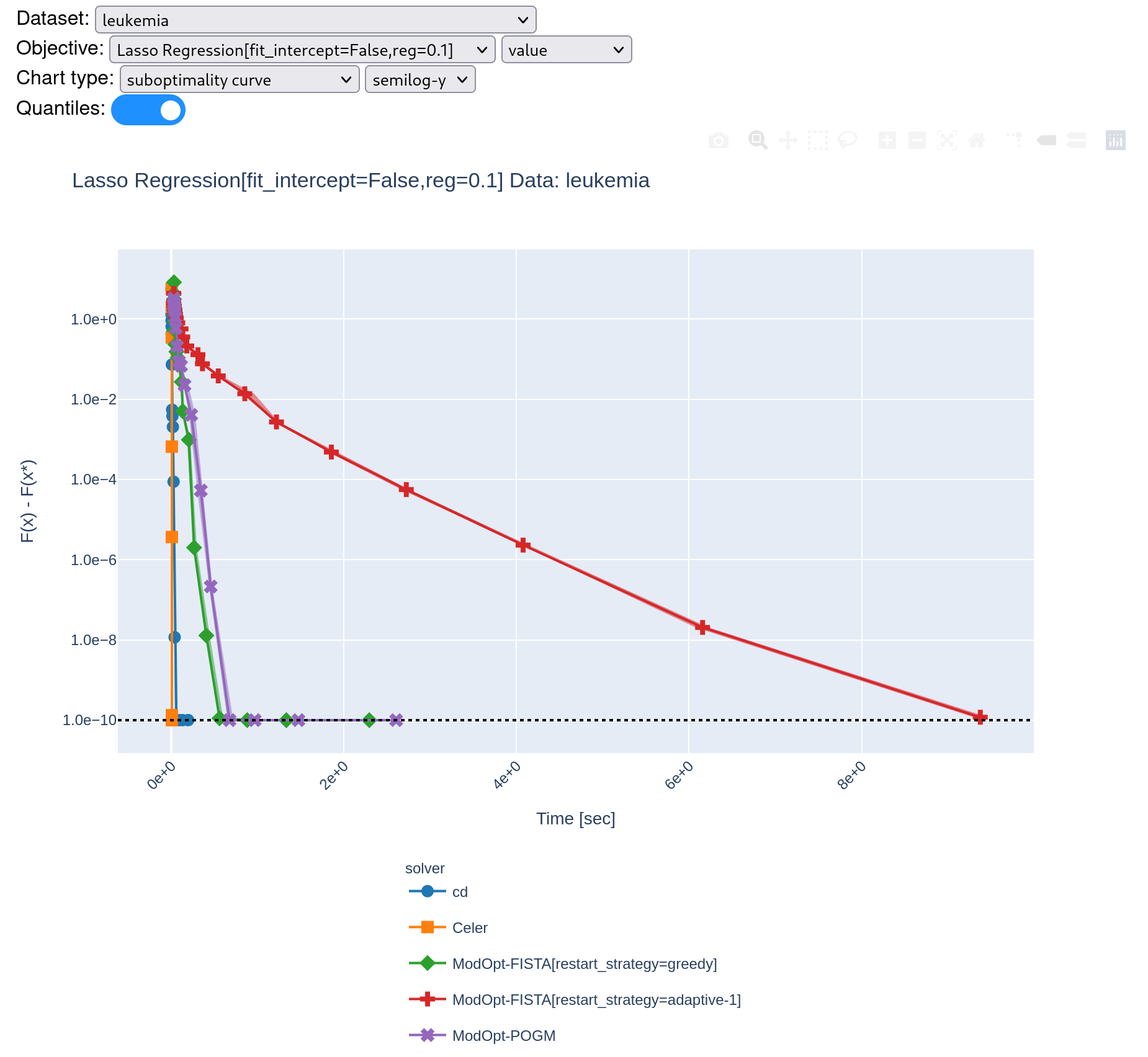The image size is (1148, 1057).
Task: Select the Lasso Select tool
Action: [x=848, y=141]
